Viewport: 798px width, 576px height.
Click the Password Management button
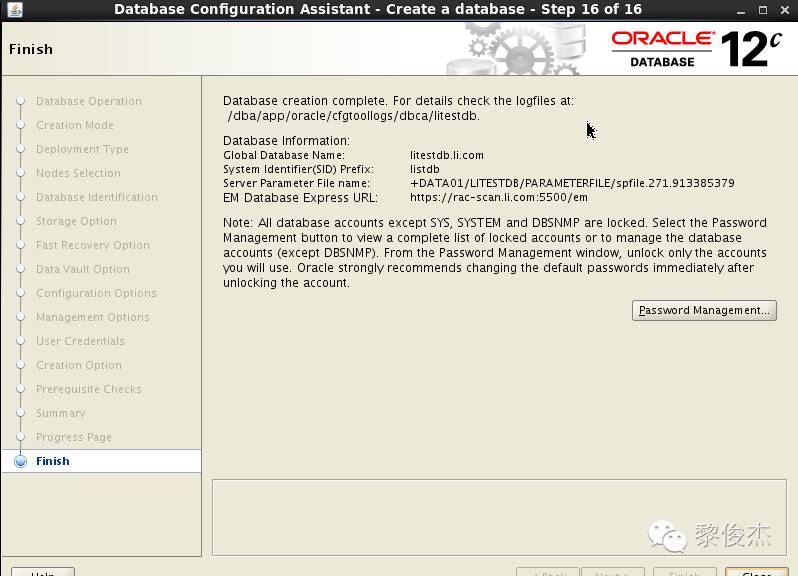pos(704,310)
